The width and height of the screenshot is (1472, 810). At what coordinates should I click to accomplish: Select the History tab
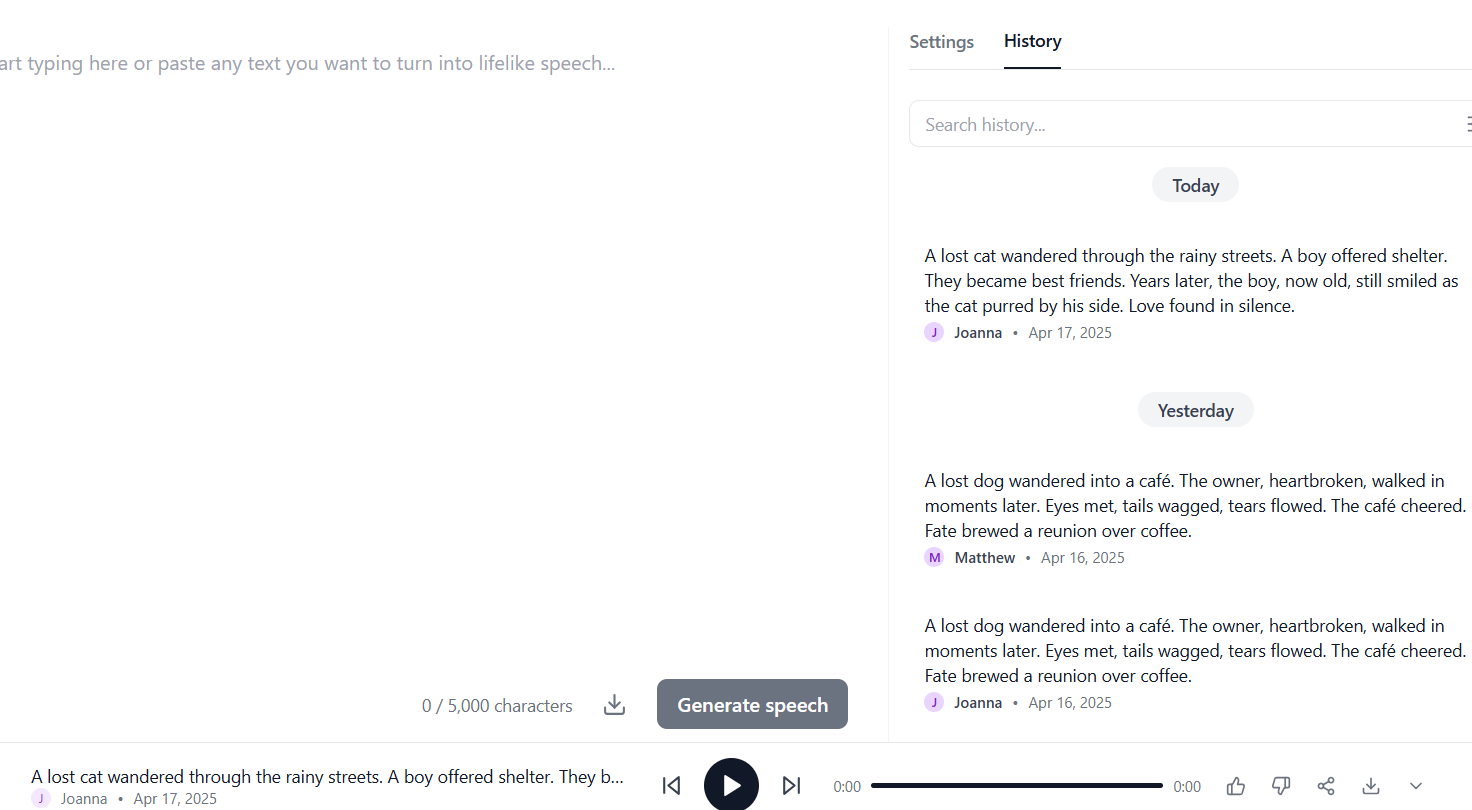[1032, 42]
